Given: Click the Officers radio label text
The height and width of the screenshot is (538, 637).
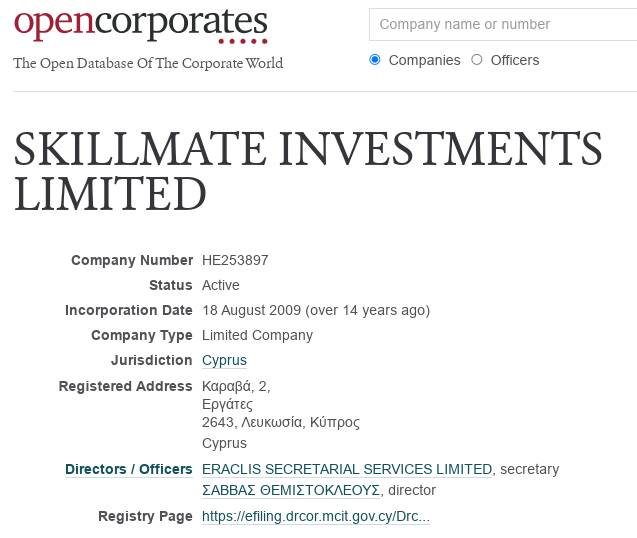Looking at the screenshot, I should [515, 60].
